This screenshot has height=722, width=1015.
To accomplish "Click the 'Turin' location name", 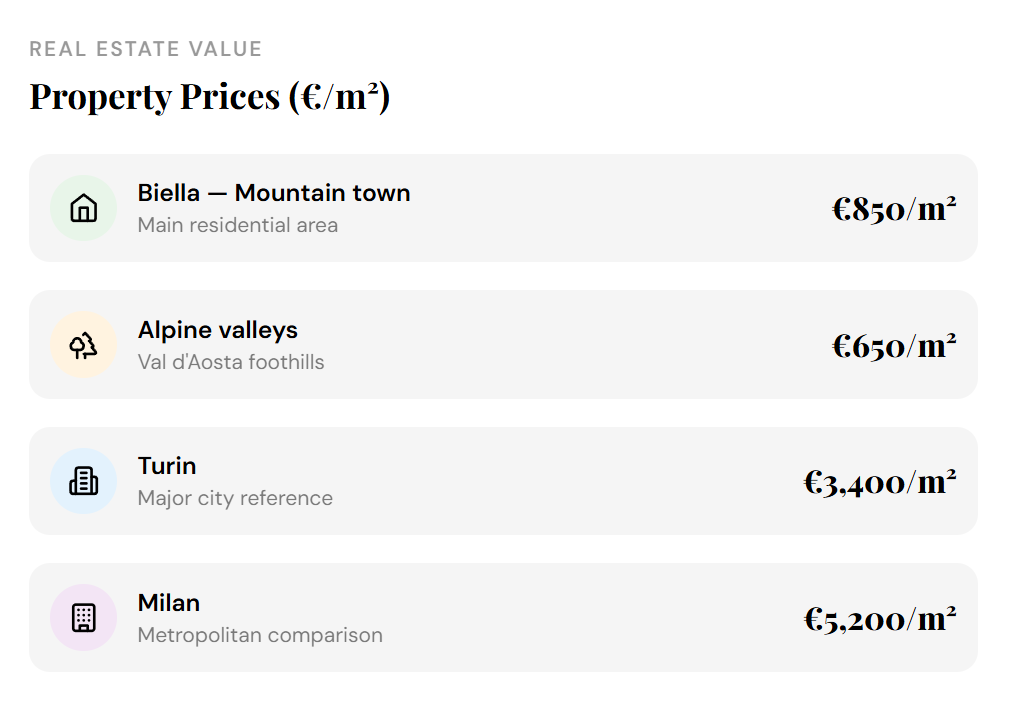I will (x=167, y=466).
